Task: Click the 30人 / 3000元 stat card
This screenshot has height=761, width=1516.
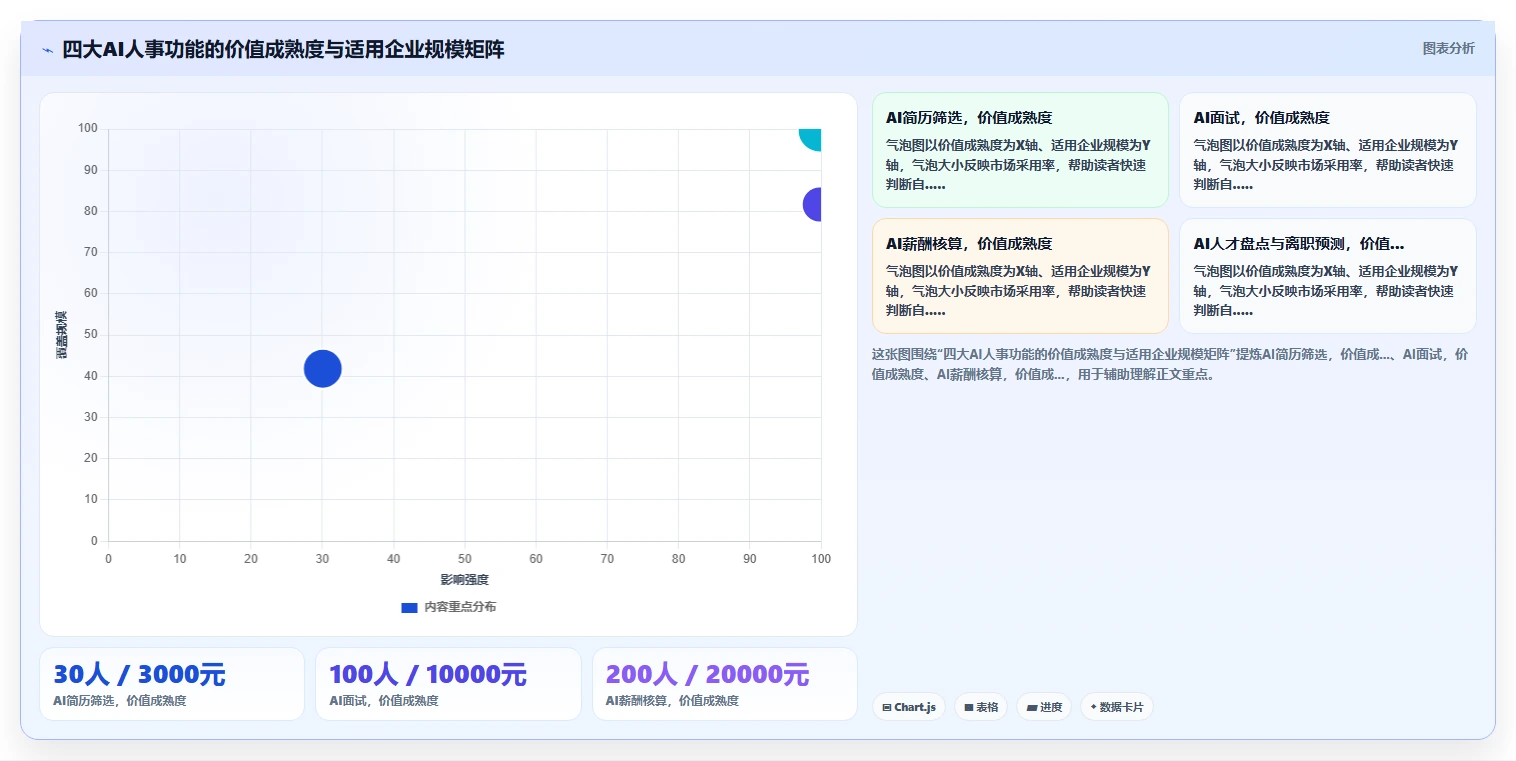Action: [x=172, y=684]
